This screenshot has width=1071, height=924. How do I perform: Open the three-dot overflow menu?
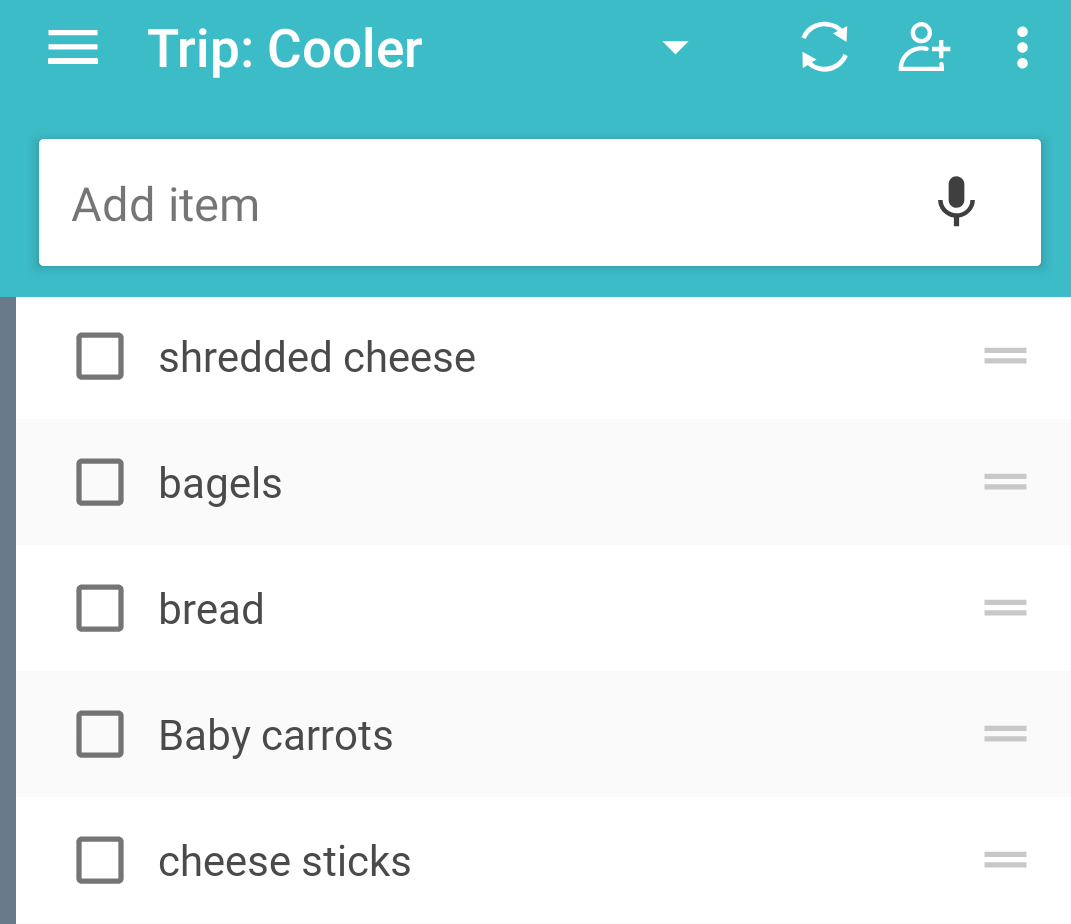click(1022, 48)
